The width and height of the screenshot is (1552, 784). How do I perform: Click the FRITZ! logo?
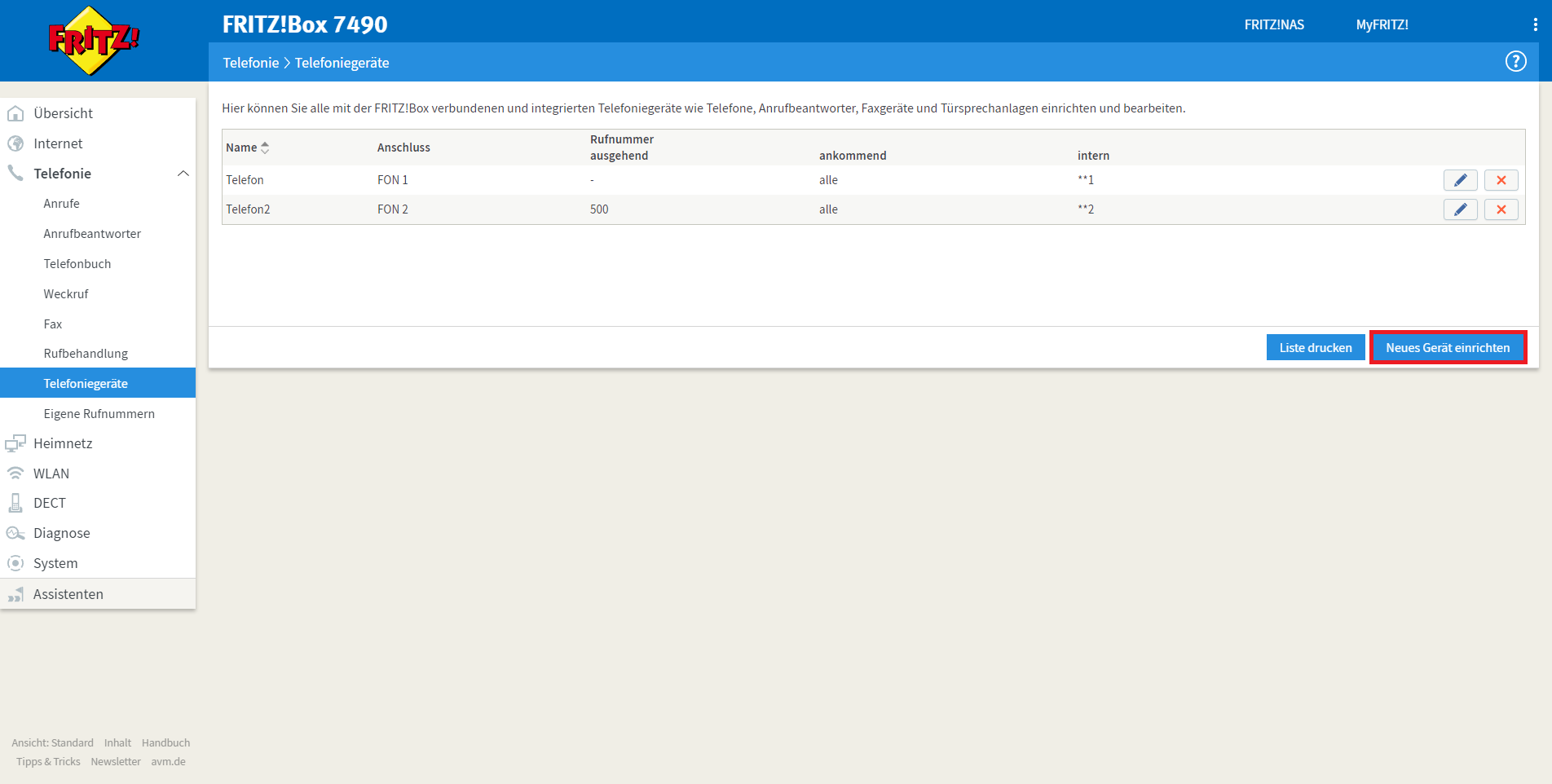(x=94, y=40)
